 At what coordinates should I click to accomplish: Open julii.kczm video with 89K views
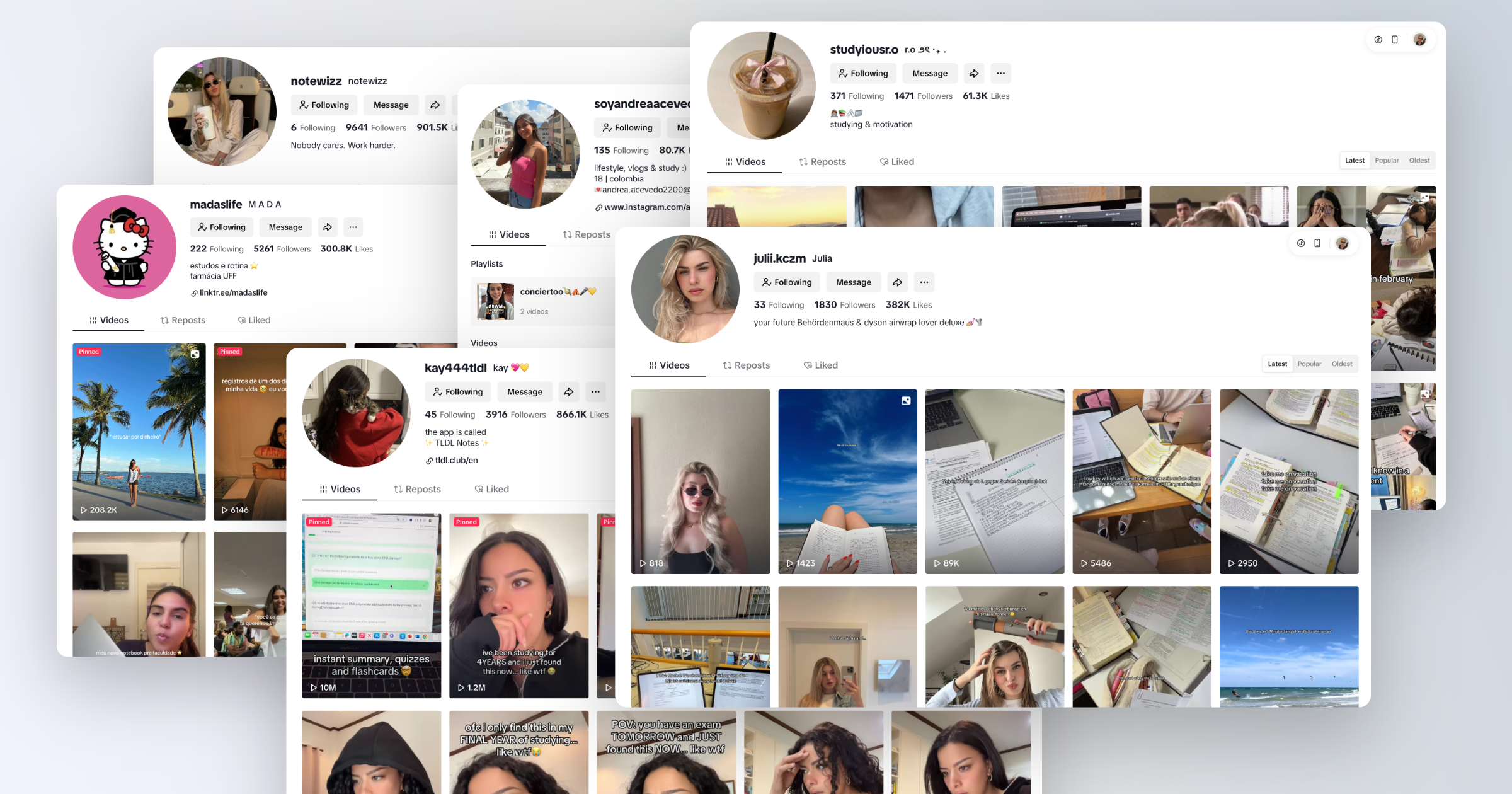[x=994, y=481]
